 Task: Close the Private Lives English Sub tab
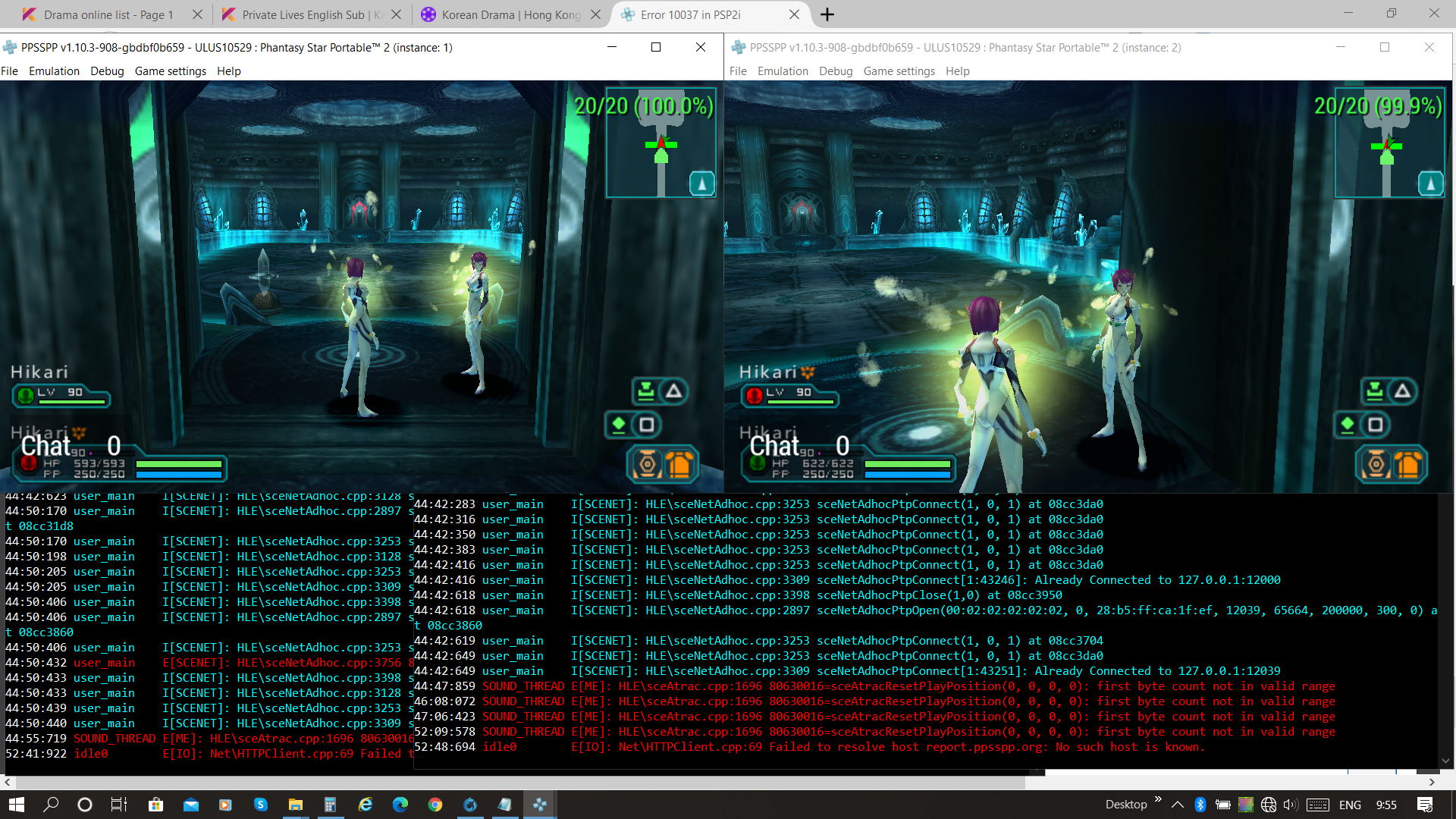coord(396,14)
